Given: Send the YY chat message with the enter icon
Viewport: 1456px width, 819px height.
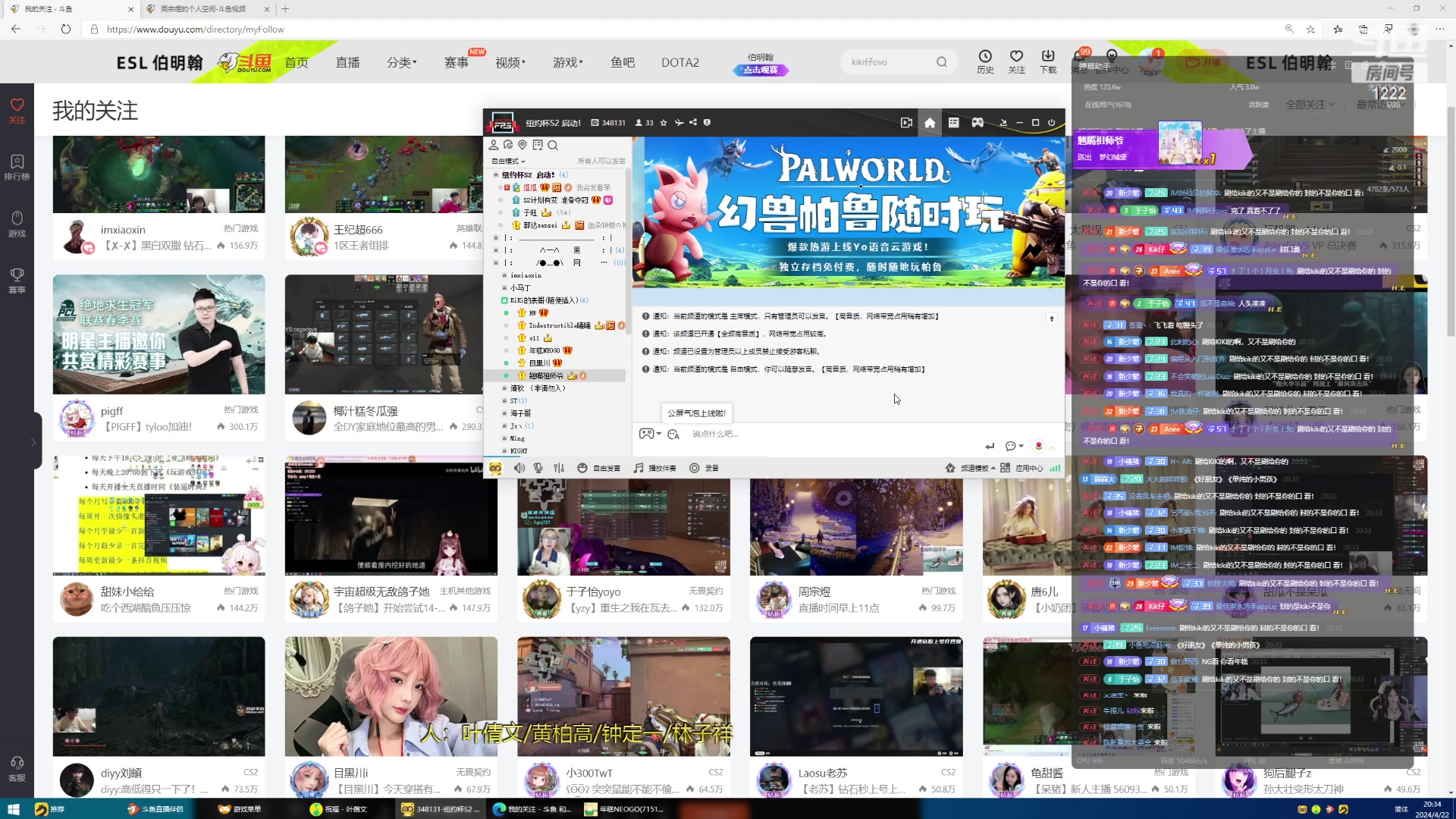Looking at the screenshot, I should 990,446.
